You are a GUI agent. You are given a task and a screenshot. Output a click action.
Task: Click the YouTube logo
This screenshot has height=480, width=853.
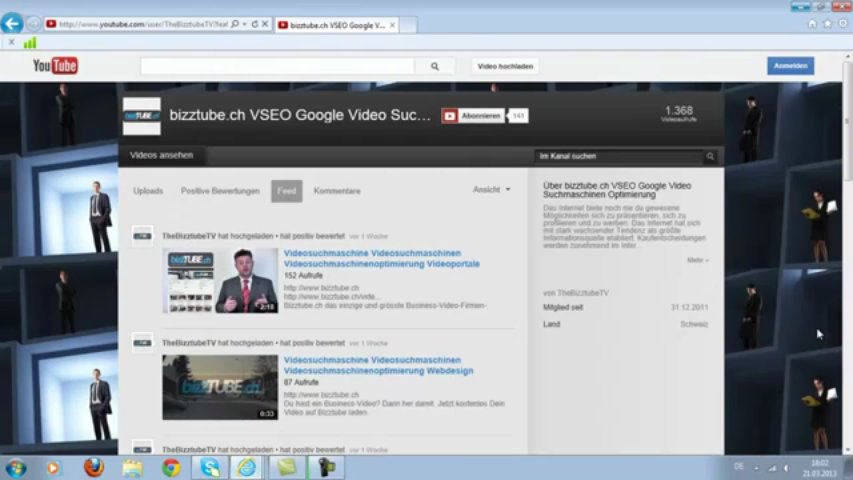tap(55, 66)
